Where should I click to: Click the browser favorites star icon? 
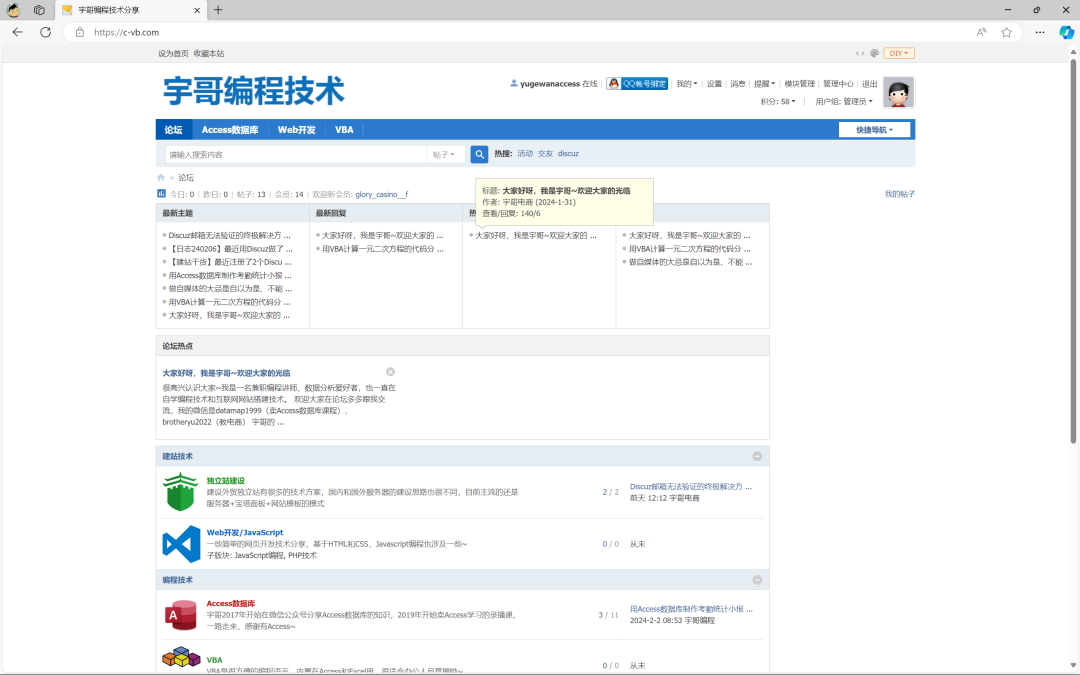1007,32
